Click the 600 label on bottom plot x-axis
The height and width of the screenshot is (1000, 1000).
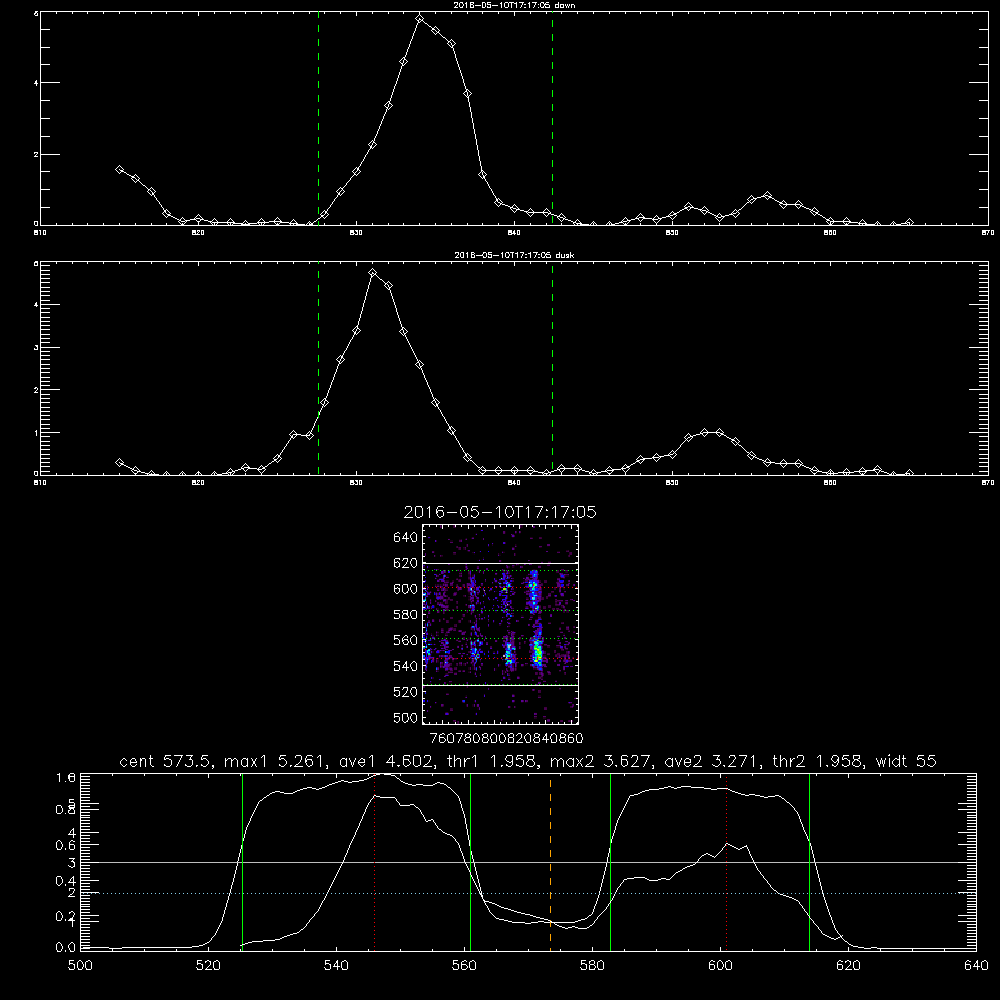tap(721, 966)
